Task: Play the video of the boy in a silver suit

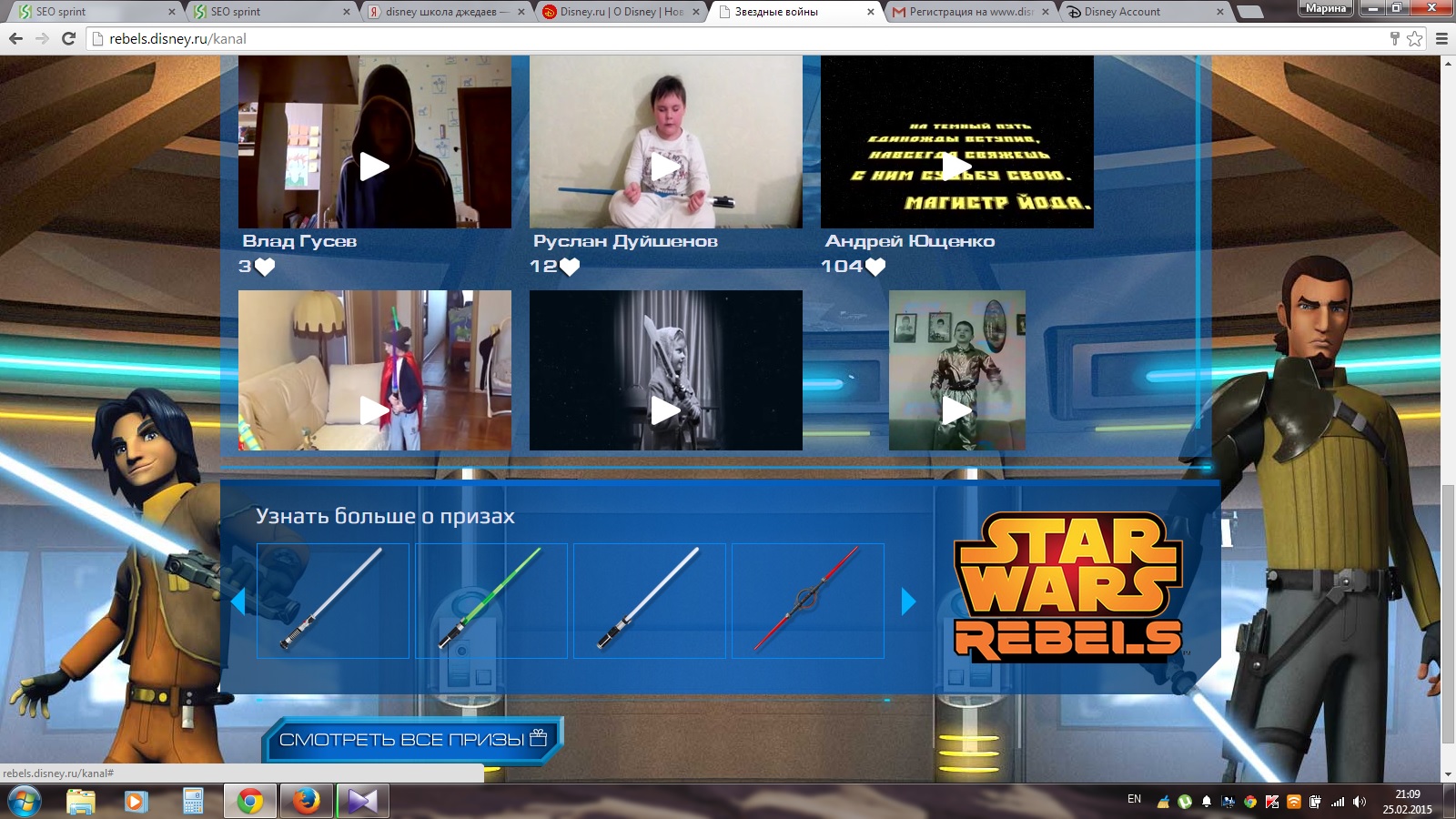Action: [956, 410]
